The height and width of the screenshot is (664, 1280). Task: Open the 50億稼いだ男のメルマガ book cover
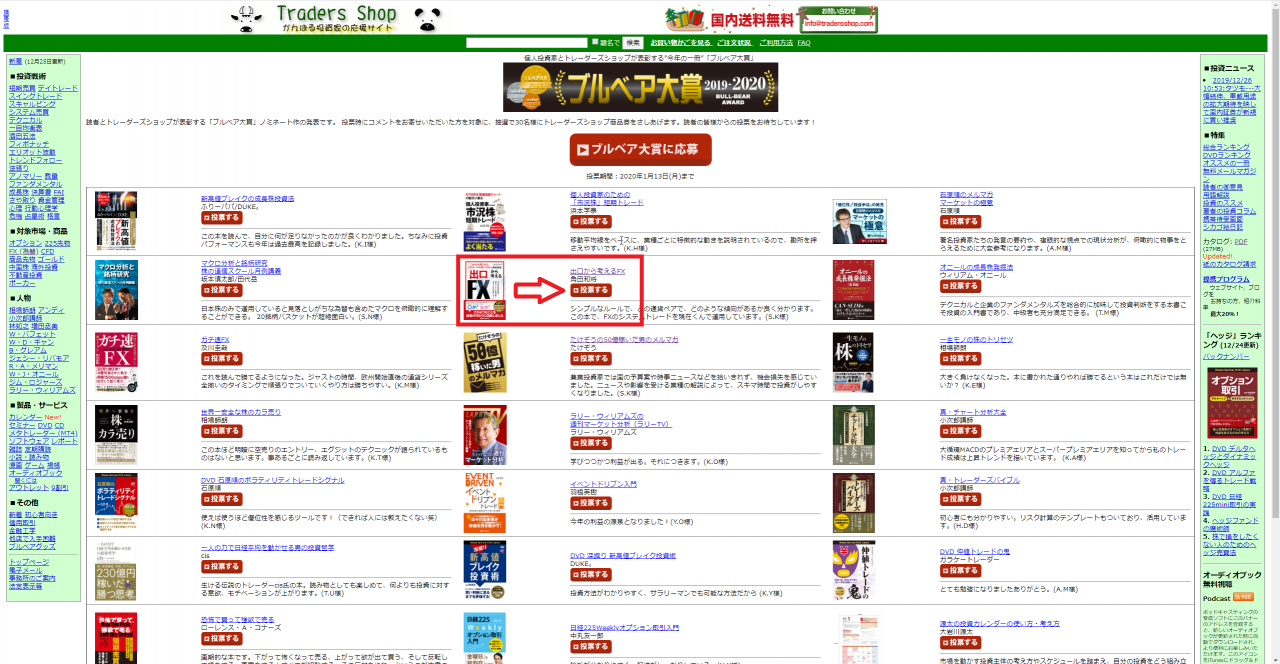485,362
